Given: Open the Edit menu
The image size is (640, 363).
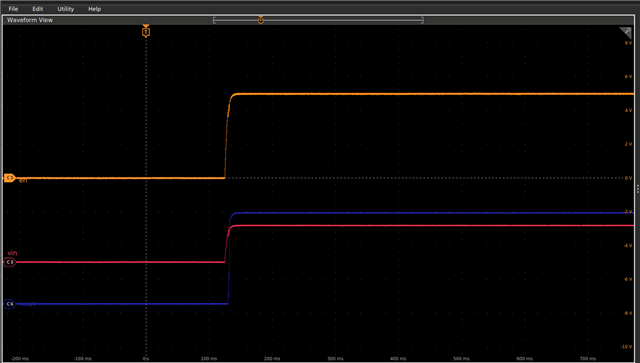Looking at the screenshot, I should point(38,9).
